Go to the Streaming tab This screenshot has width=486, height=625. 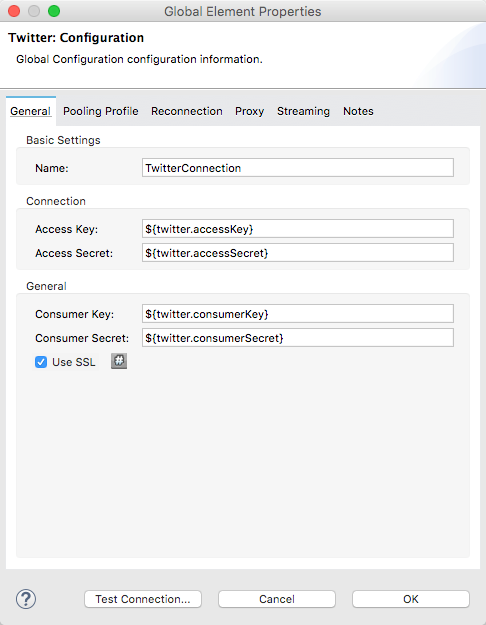tap(303, 111)
